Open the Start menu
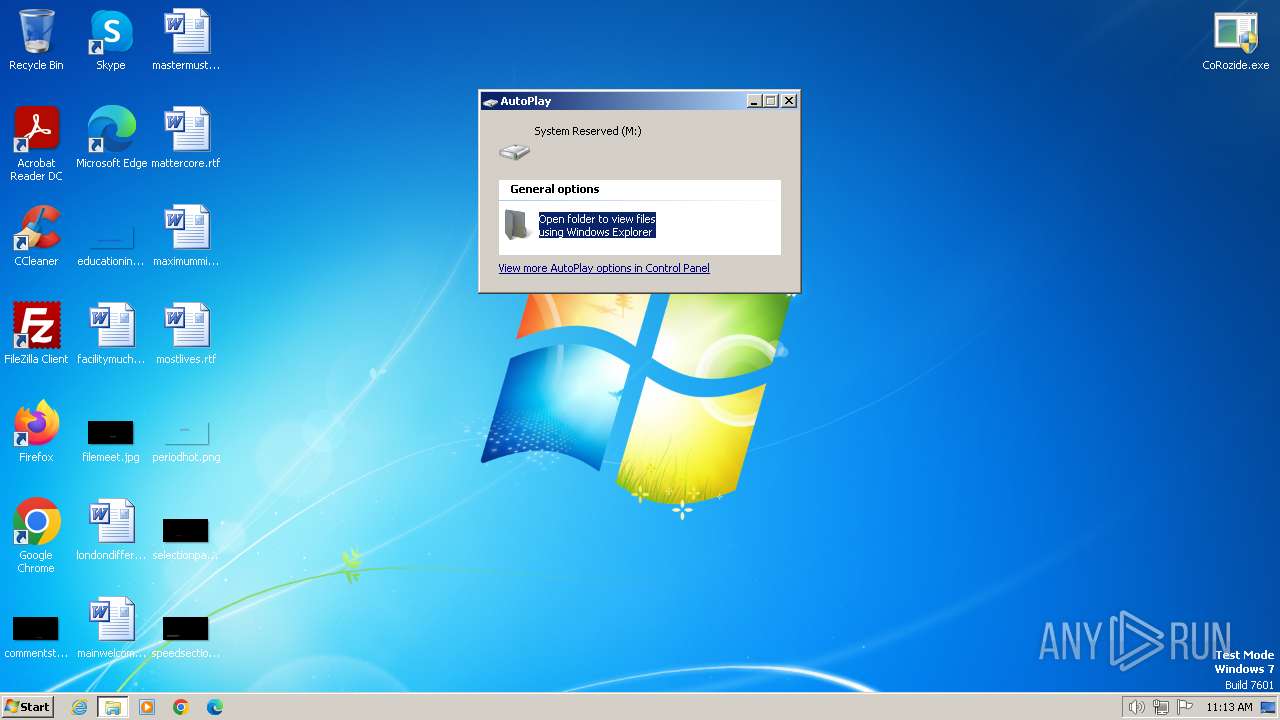The width and height of the screenshot is (1280, 720). tap(27, 707)
